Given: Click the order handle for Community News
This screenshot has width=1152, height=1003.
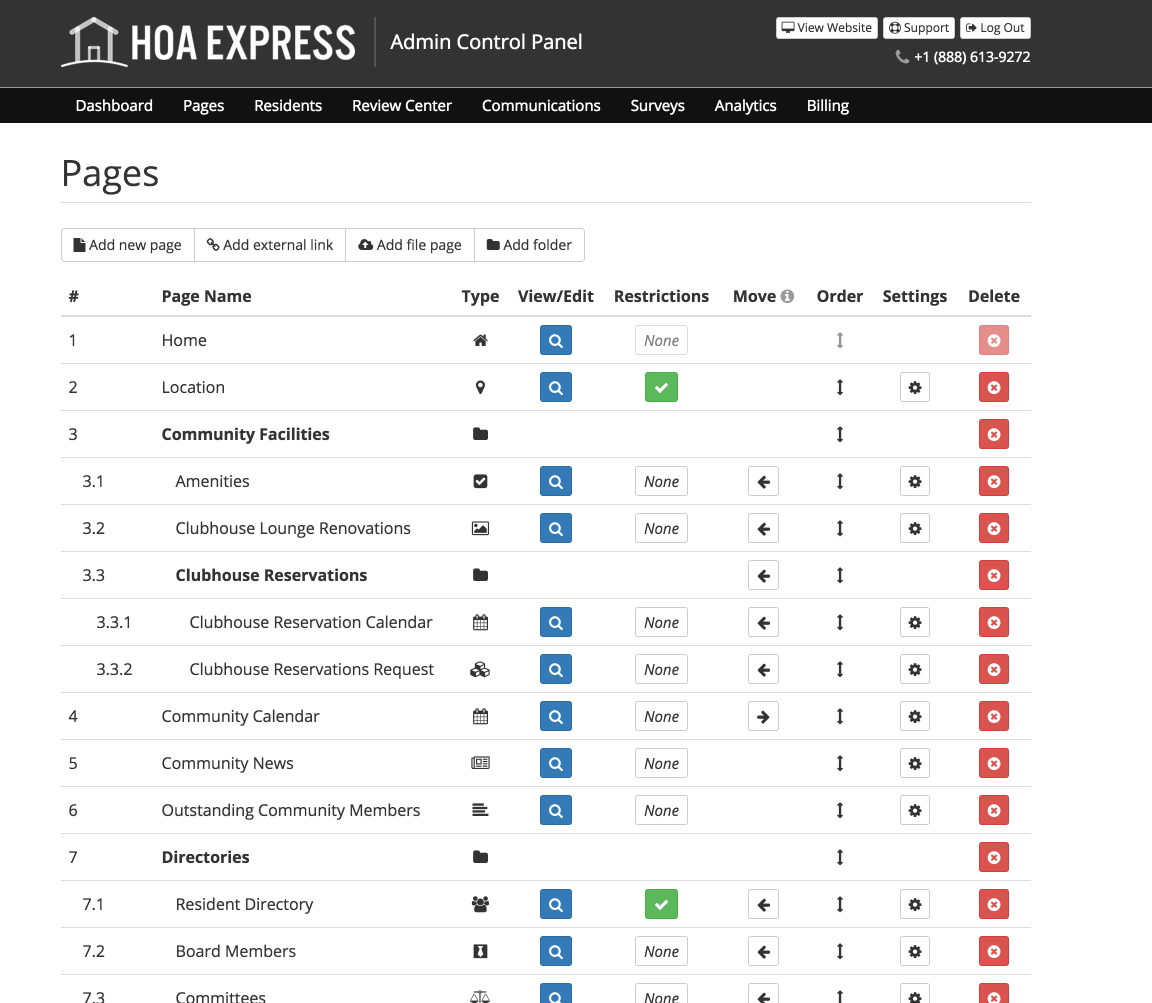Looking at the screenshot, I should coord(840,763).
